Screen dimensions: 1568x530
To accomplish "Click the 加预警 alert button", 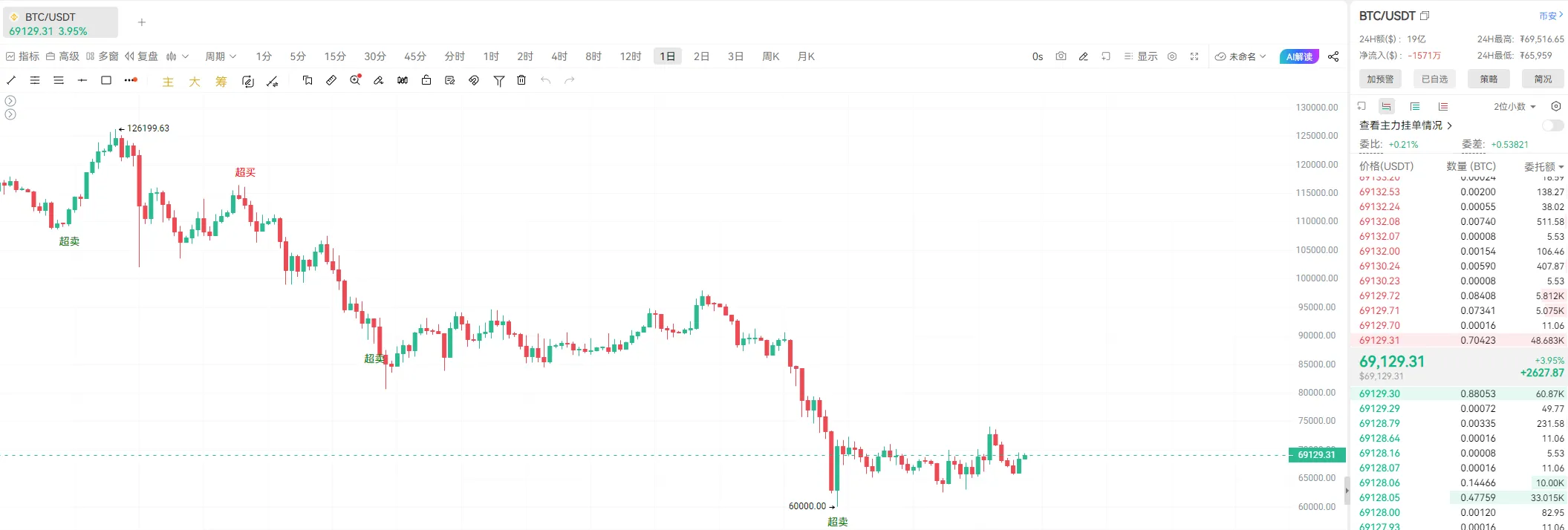I will coord(1380,79).
